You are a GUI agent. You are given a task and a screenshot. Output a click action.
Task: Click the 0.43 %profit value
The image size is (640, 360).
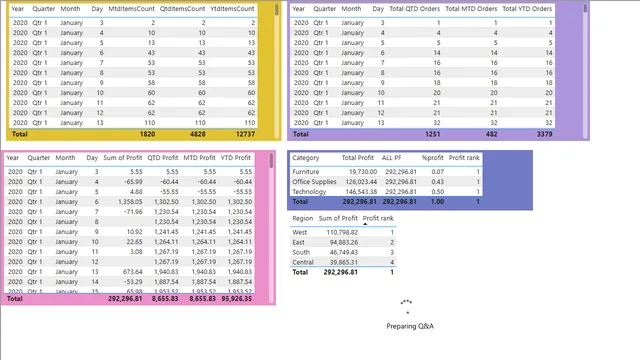click(x=438, y=182)
